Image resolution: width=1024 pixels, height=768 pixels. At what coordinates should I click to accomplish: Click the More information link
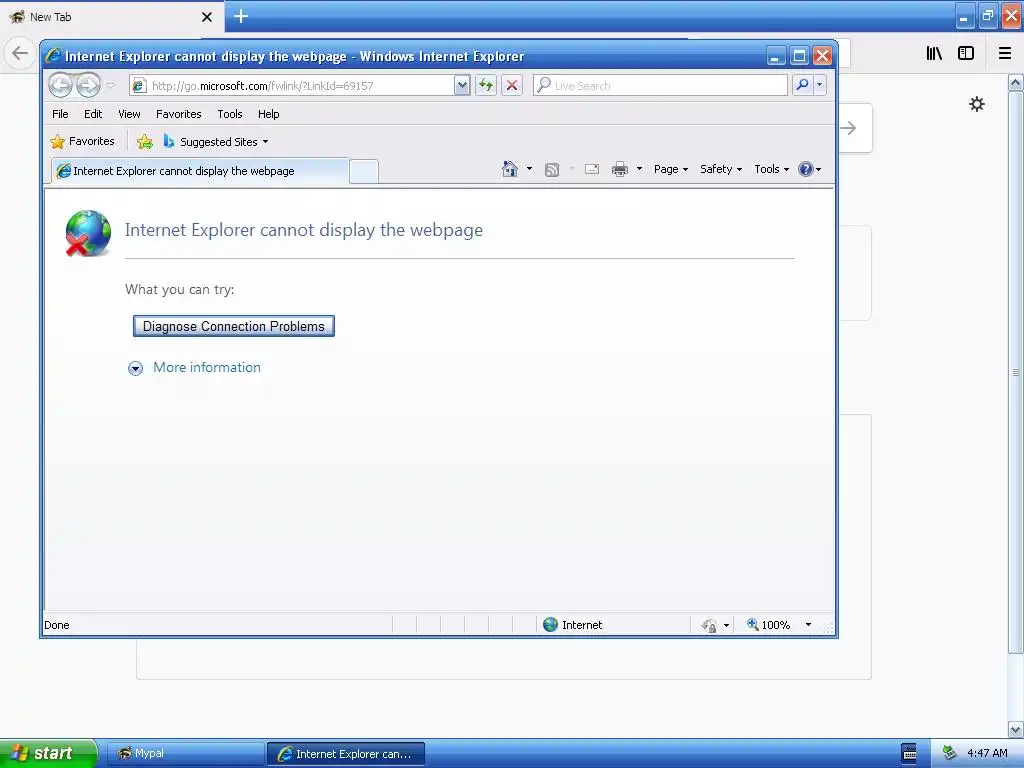coord(206,368)
